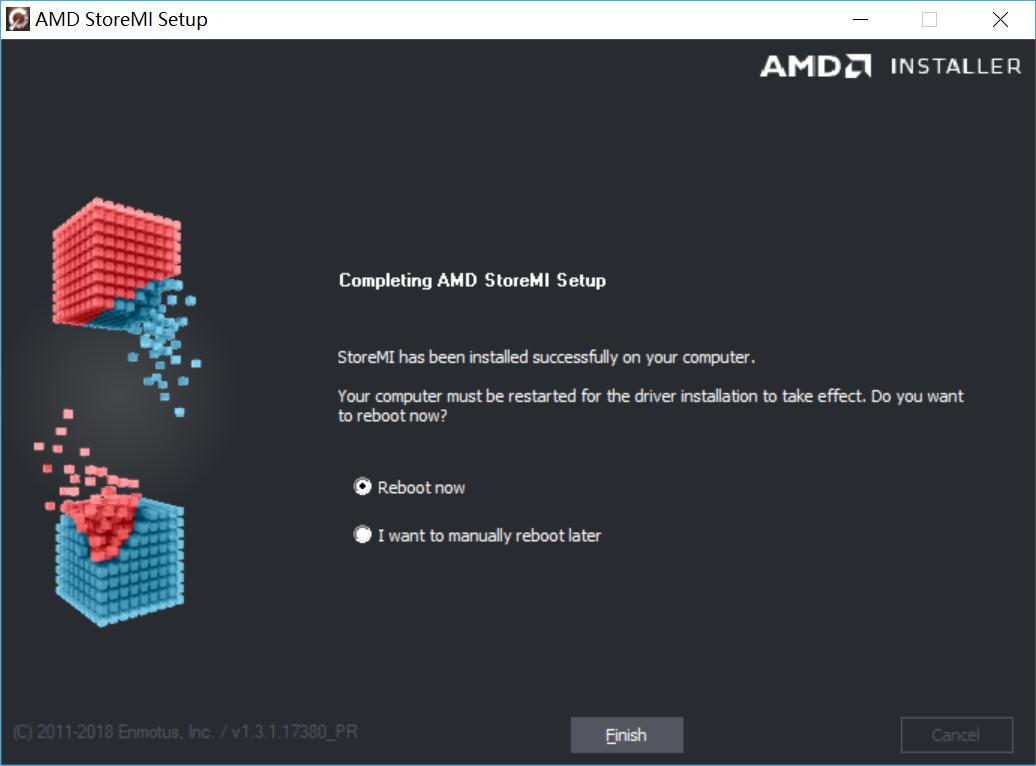Click the Completing AMD StoreMI Setup heading

click(470, 281)
